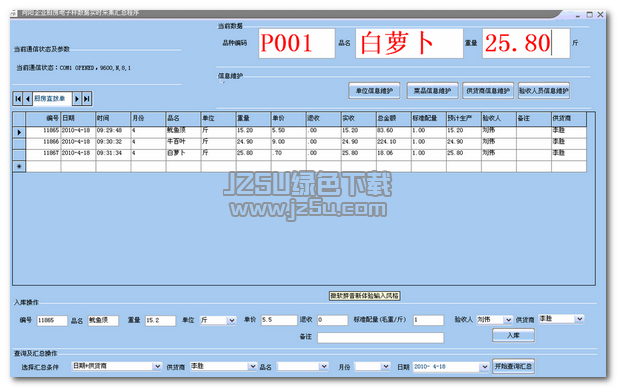Click the 标准配量 column header
The height and width of the screenshot is (388, 617).
429,118
